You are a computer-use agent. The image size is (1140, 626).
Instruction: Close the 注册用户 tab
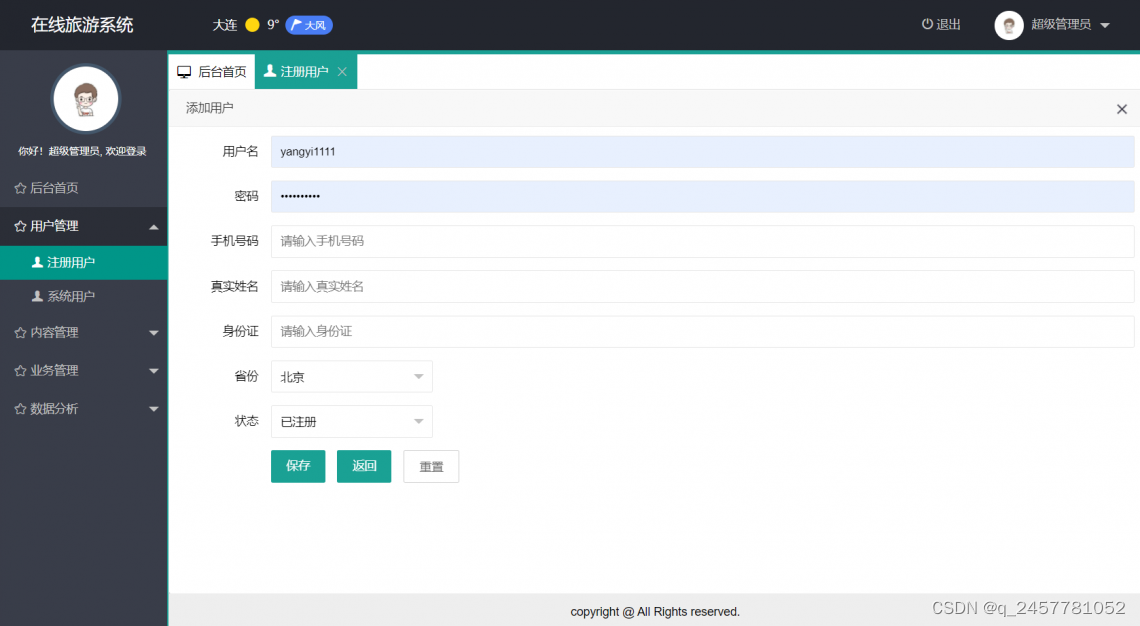click(x=342, y=72)
